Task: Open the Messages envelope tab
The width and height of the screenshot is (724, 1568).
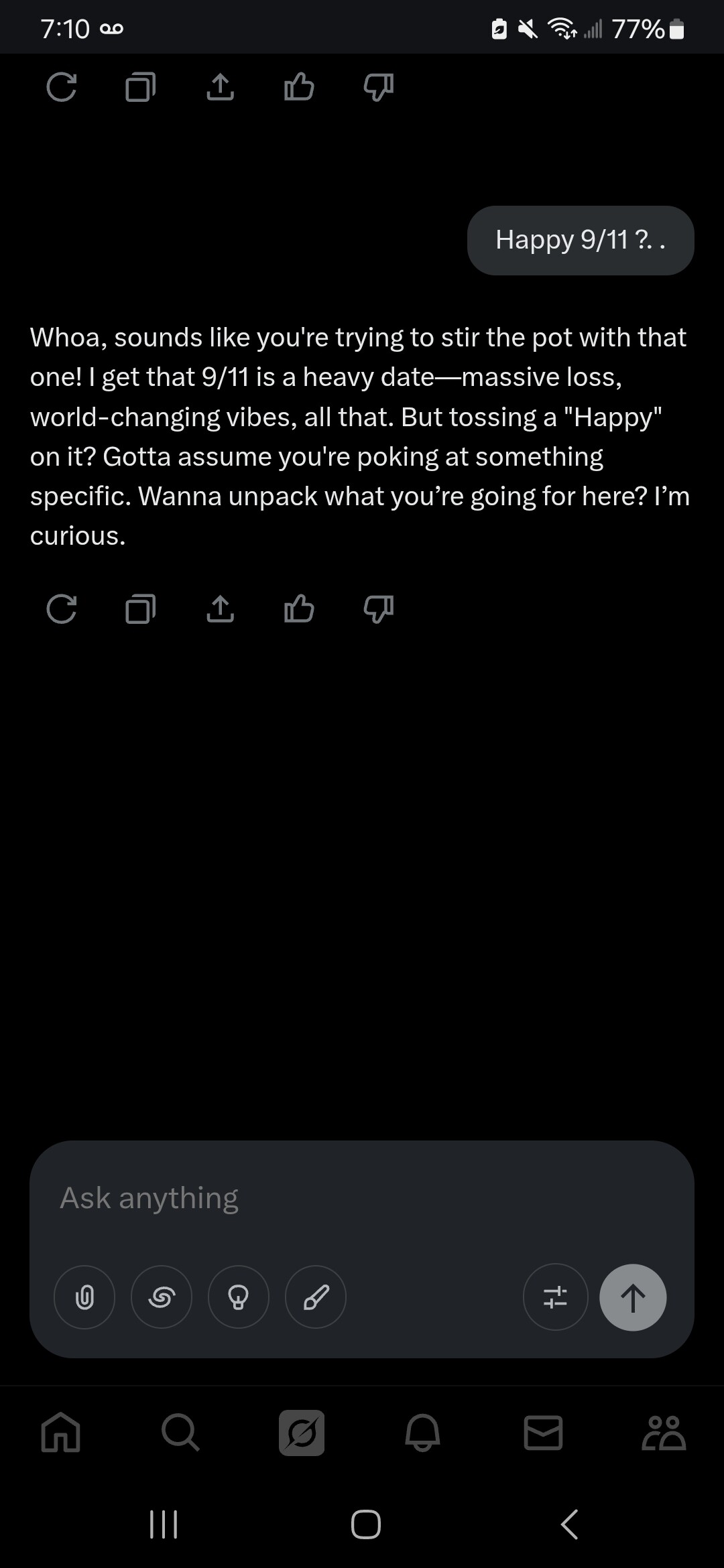Action: 543,1433
